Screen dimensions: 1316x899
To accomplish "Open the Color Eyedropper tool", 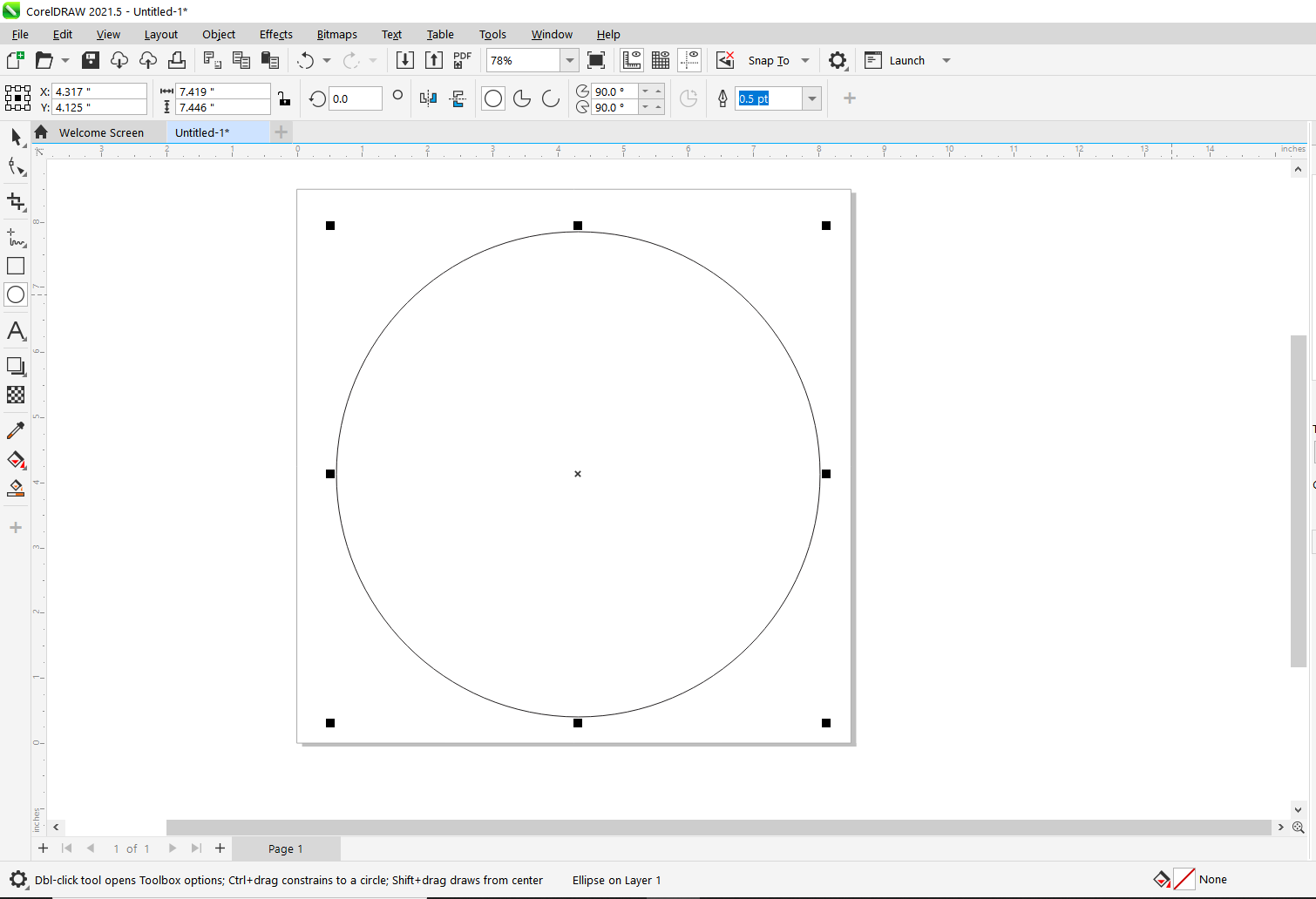I will pos(15,429).
